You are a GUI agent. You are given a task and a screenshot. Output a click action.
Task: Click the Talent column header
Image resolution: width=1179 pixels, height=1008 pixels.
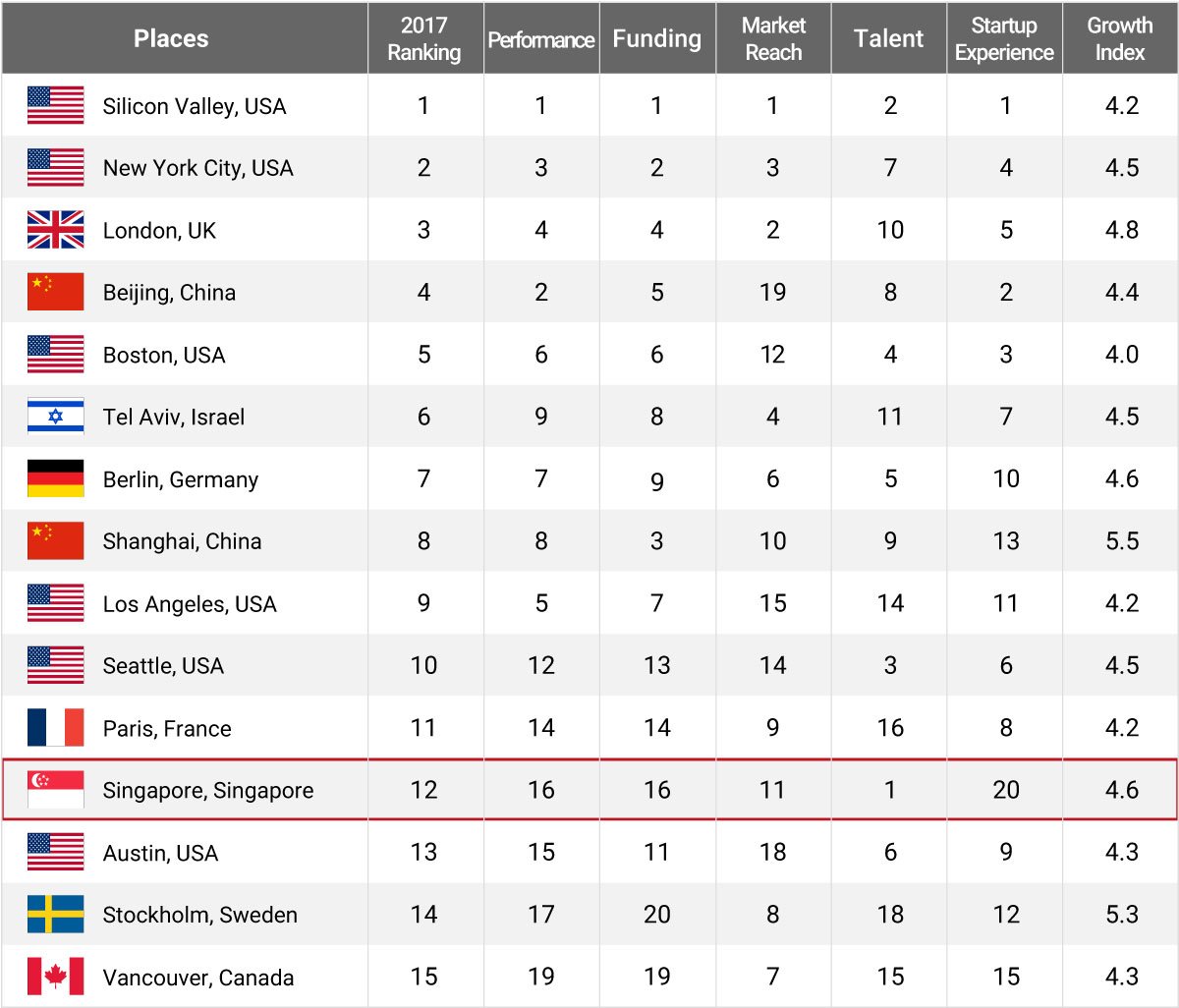[x=889, y=38]
